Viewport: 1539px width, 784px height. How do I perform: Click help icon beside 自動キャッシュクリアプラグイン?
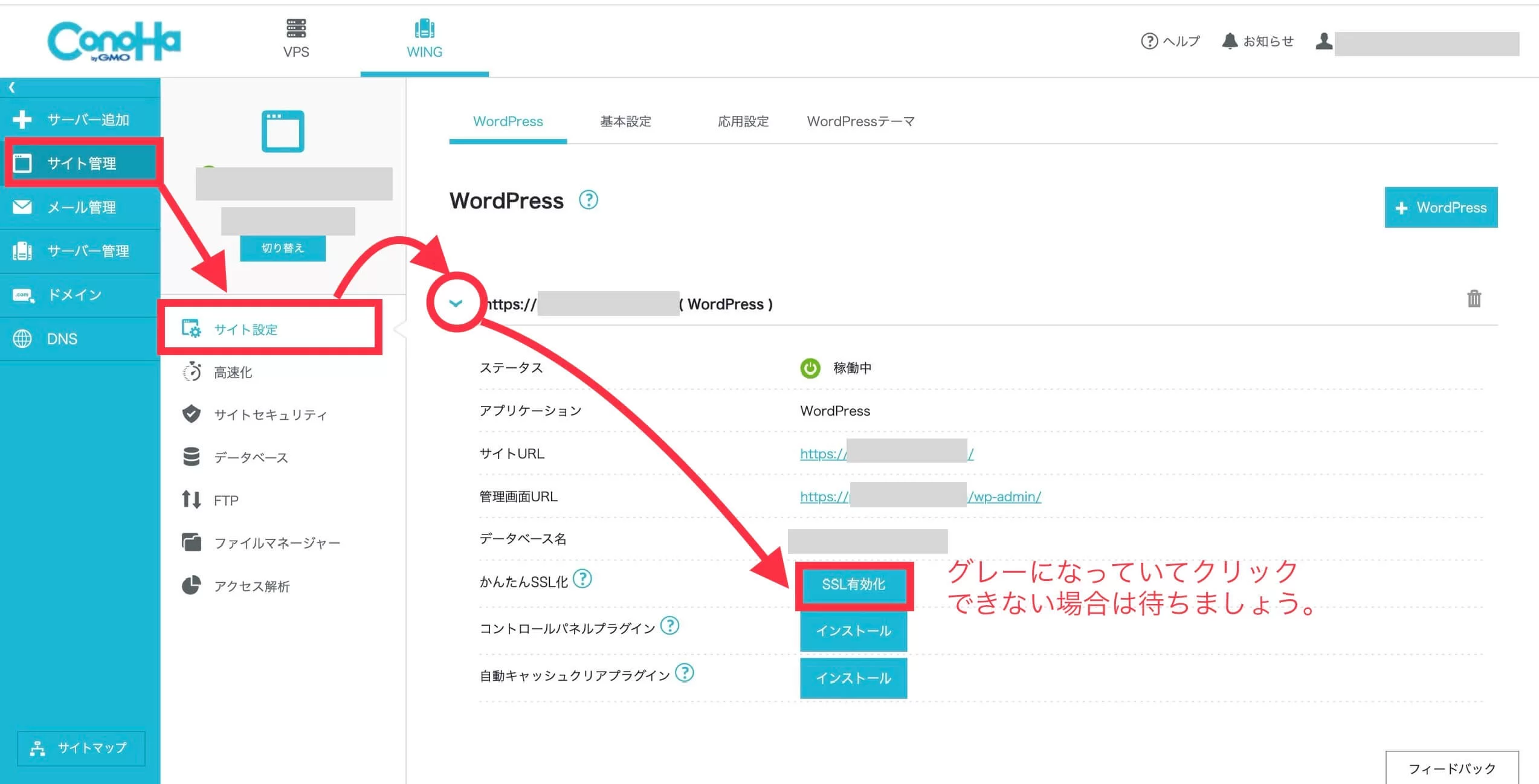click(685, 672)
